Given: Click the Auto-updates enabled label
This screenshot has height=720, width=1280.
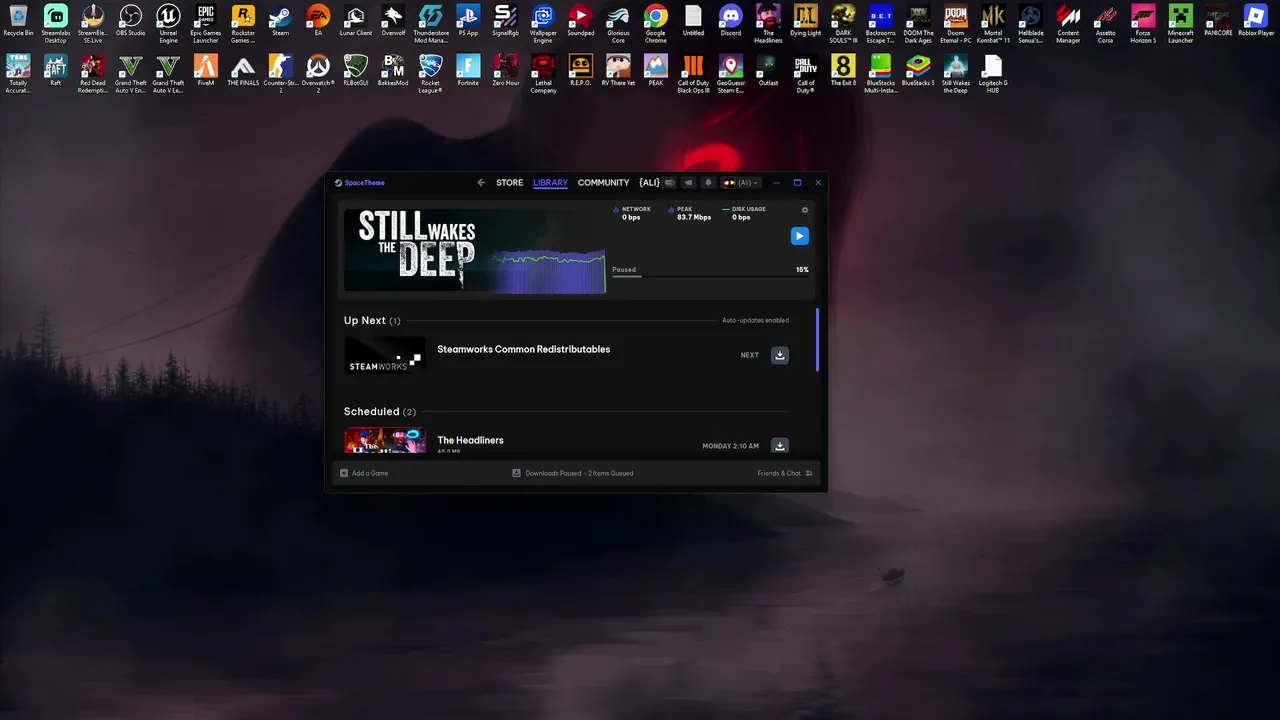Looking at the screenshot, I should click(x=755, y=320).
